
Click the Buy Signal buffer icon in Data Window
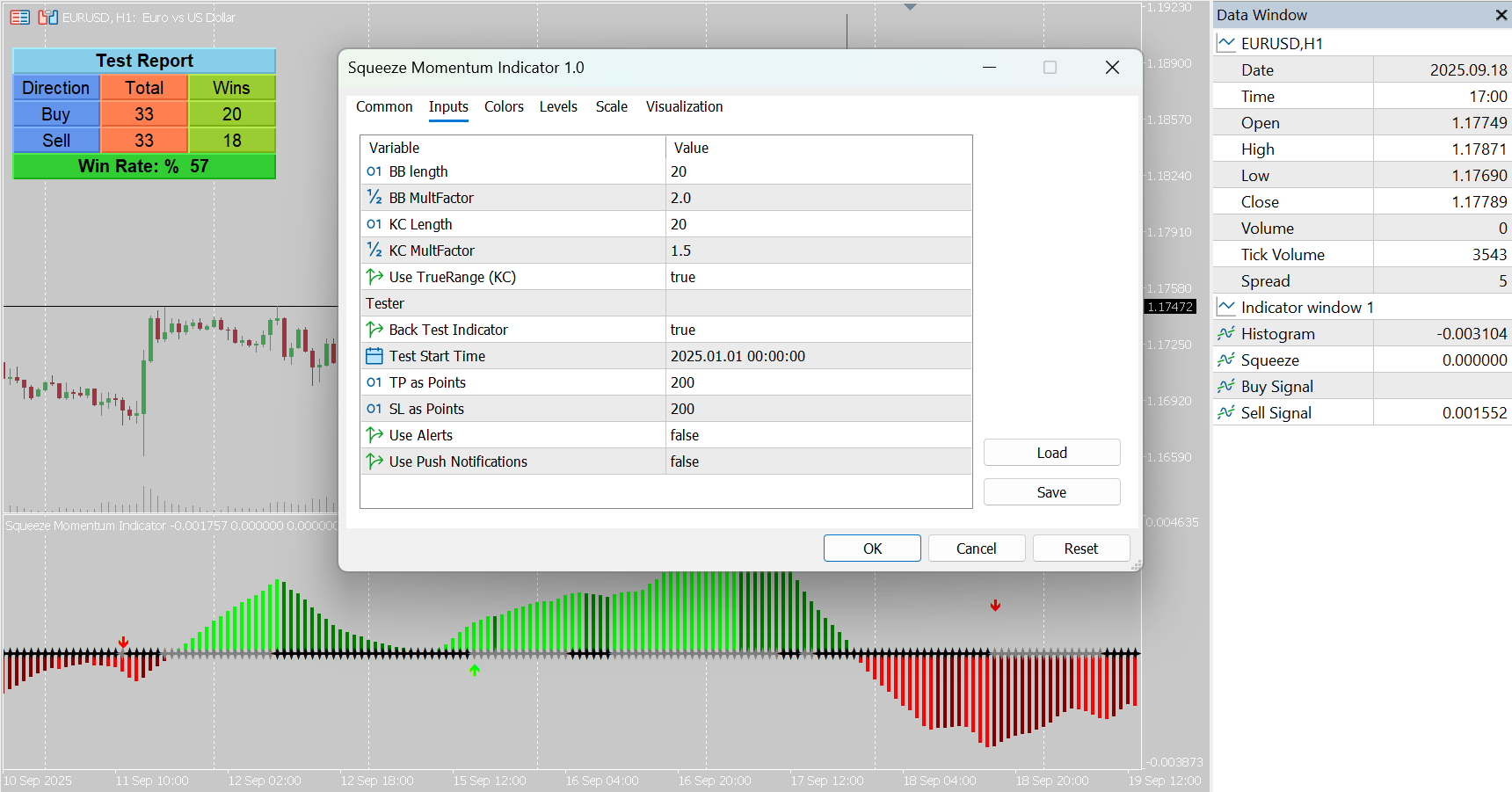pyautogui.click(x=1226, y=386)
